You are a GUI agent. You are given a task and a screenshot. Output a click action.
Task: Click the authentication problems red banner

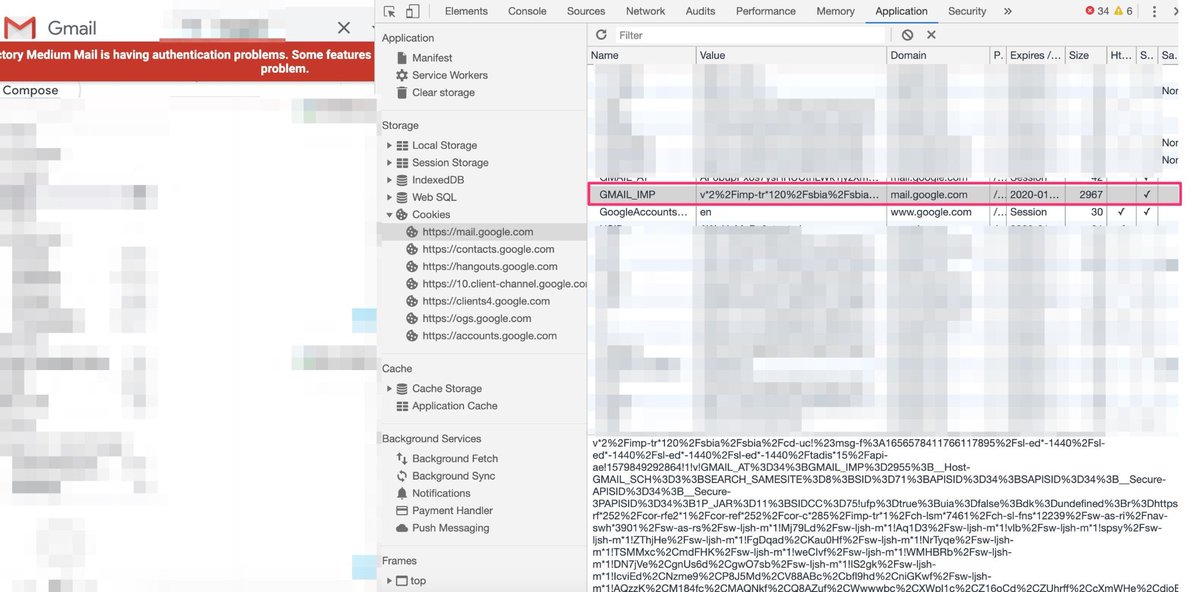pos(187,62)
